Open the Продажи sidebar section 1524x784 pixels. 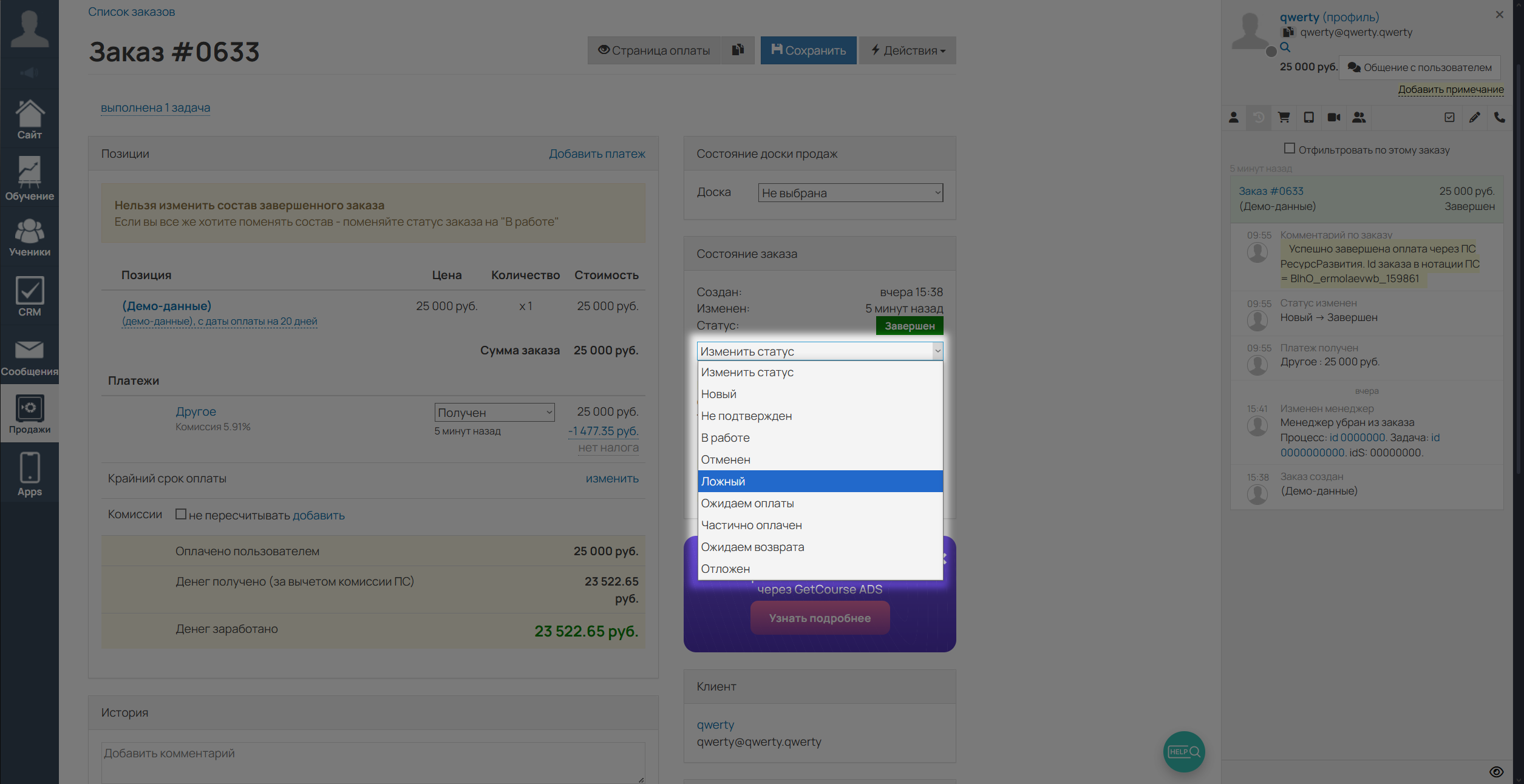click(29, 414)
